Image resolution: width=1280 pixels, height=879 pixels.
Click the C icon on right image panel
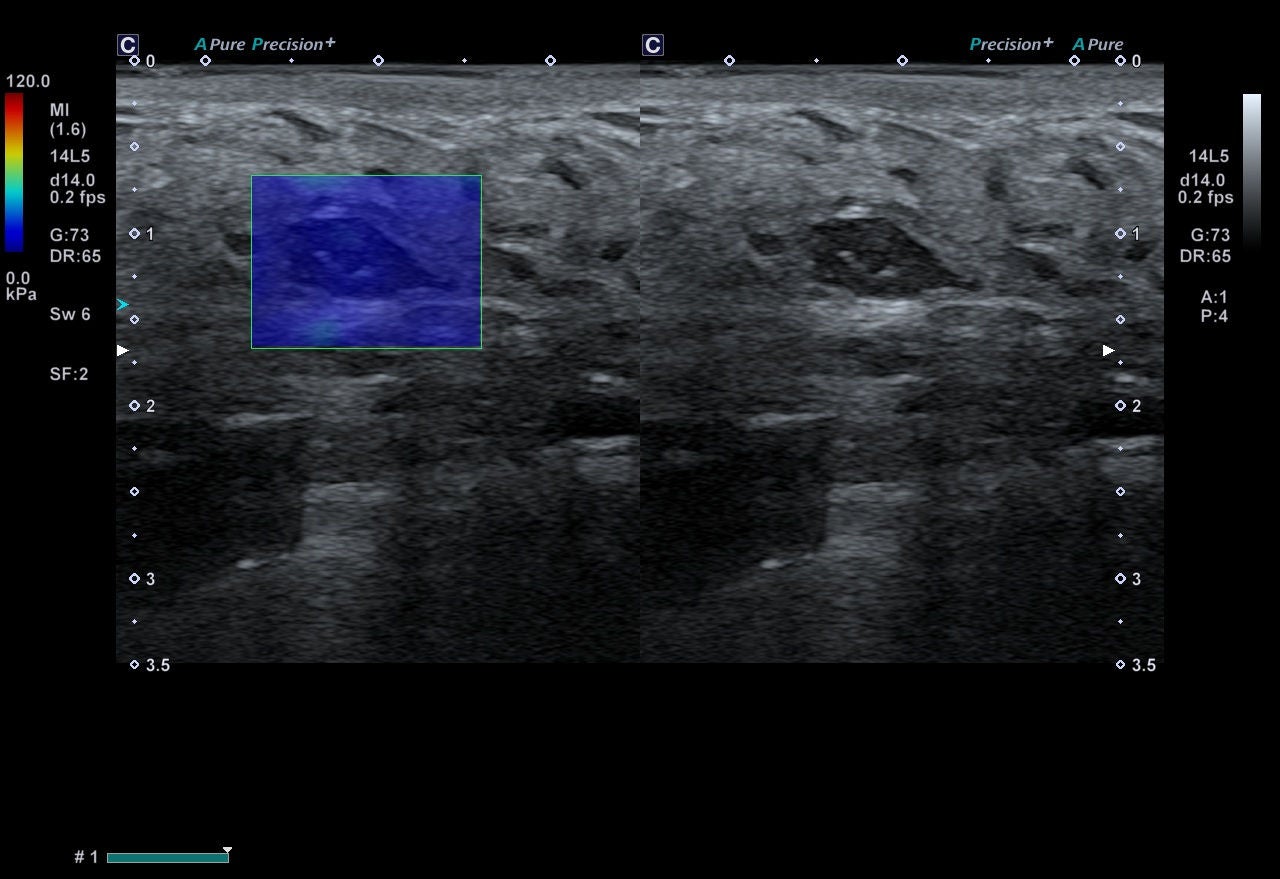click(x=652, y=45)
